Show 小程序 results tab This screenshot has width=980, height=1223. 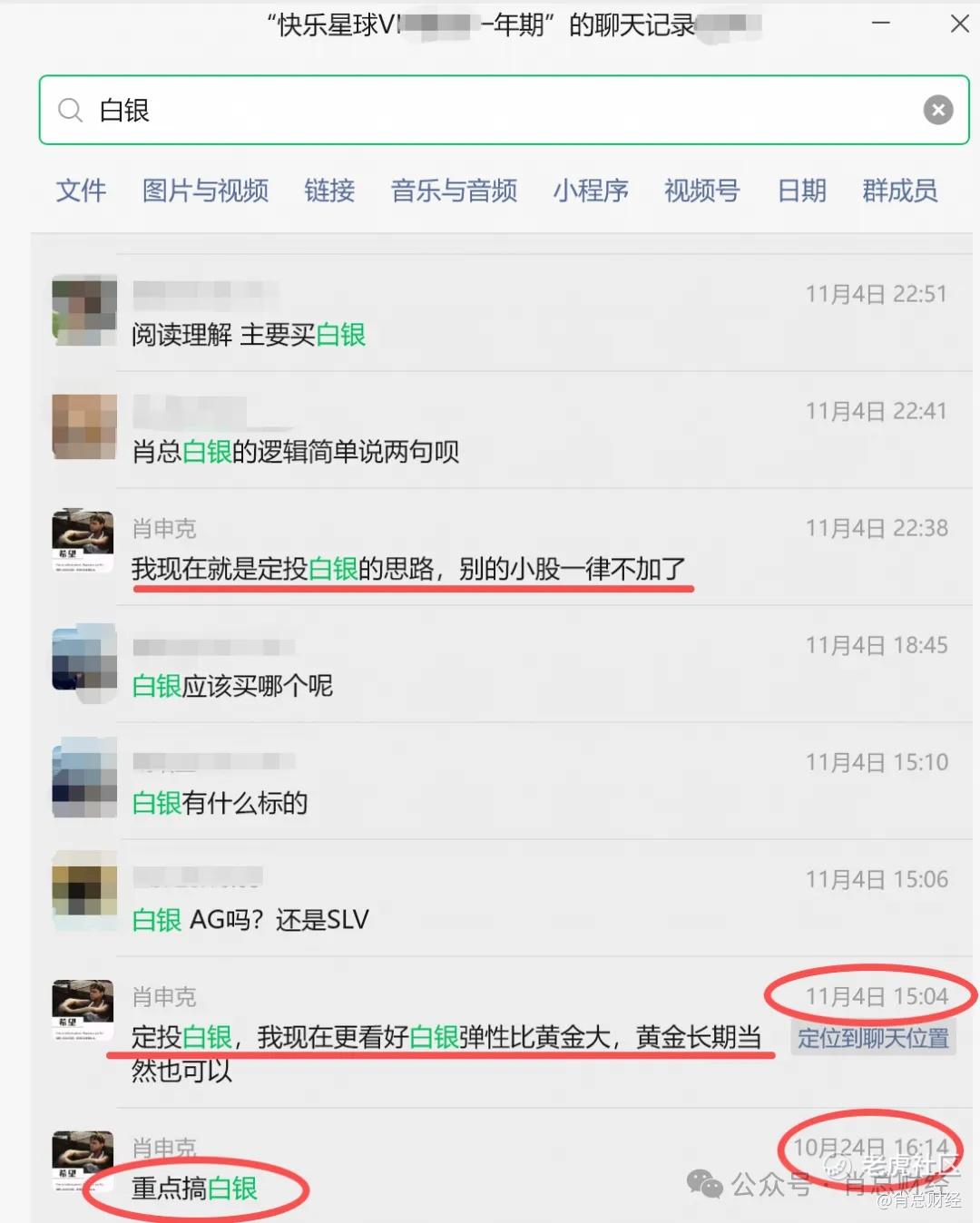(x=591, y=191)
